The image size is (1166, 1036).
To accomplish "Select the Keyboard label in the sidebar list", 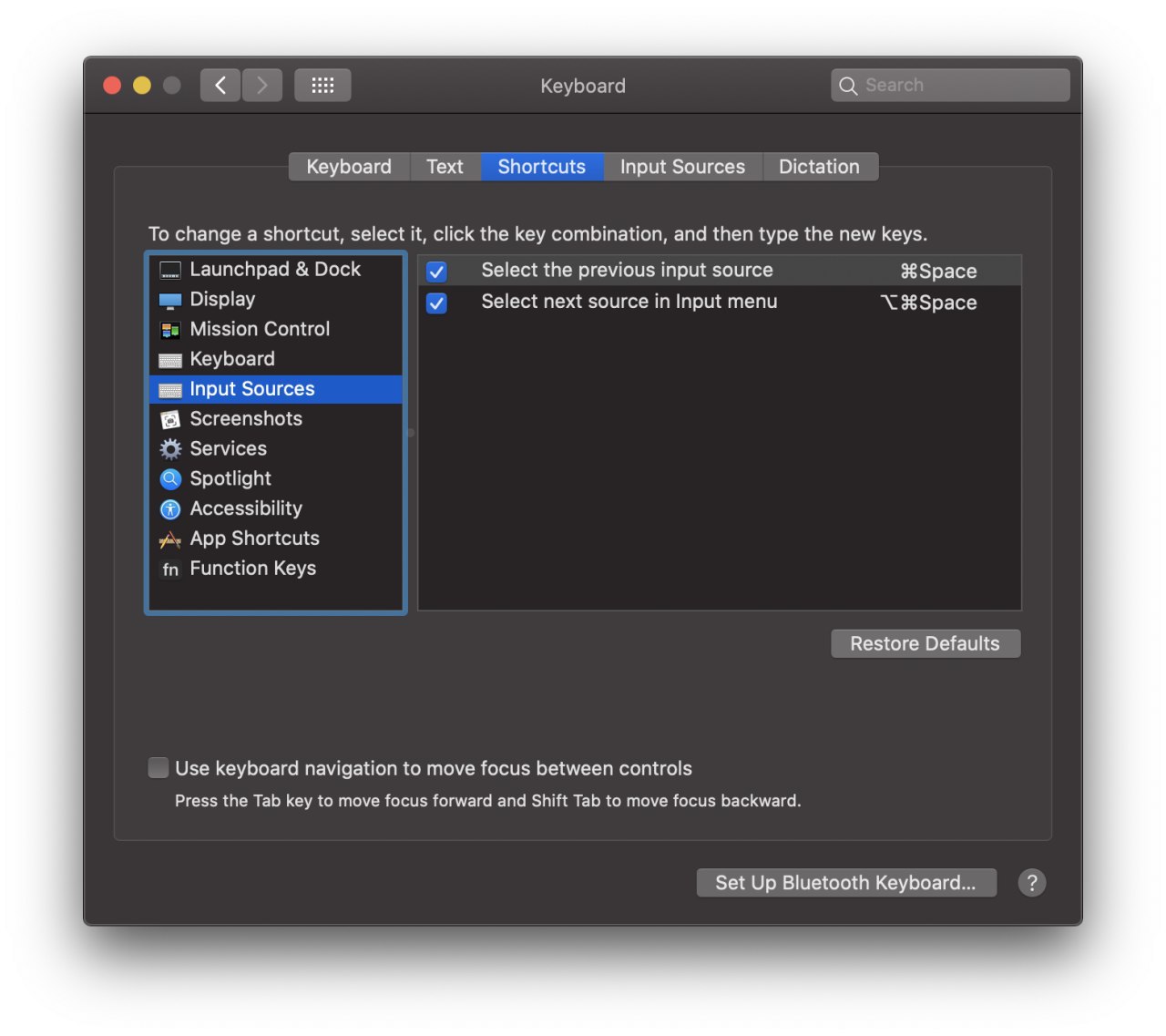I will pos(232,360).
